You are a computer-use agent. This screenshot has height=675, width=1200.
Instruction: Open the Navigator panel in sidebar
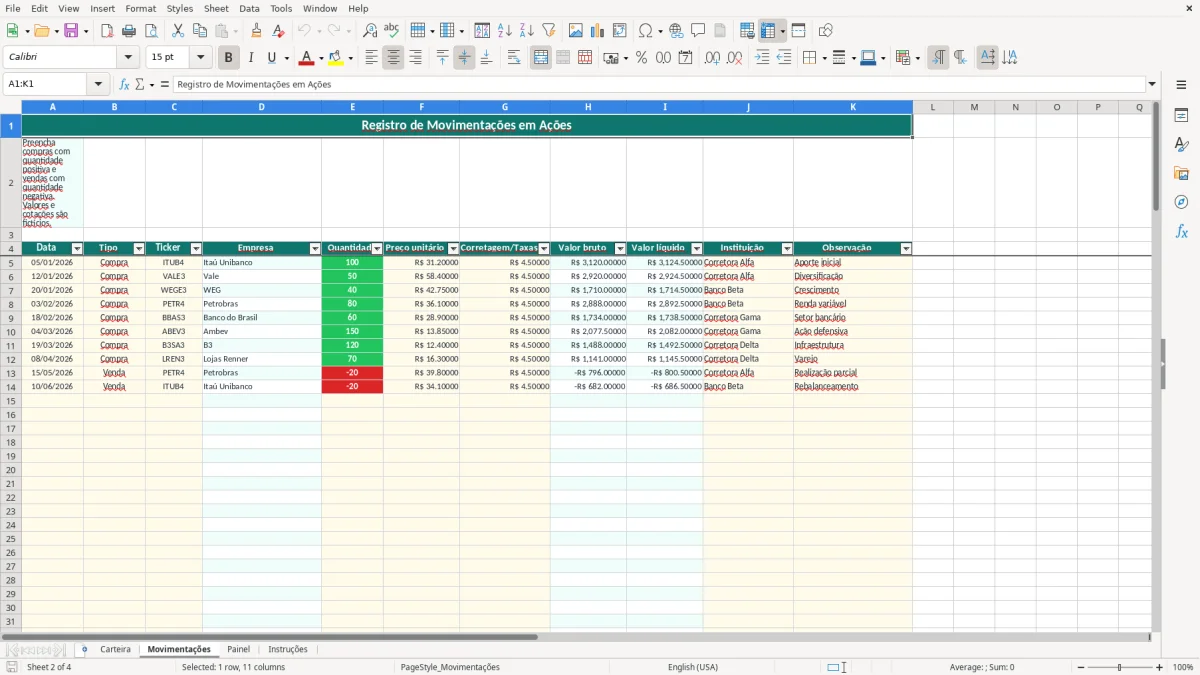point(1181,202)
